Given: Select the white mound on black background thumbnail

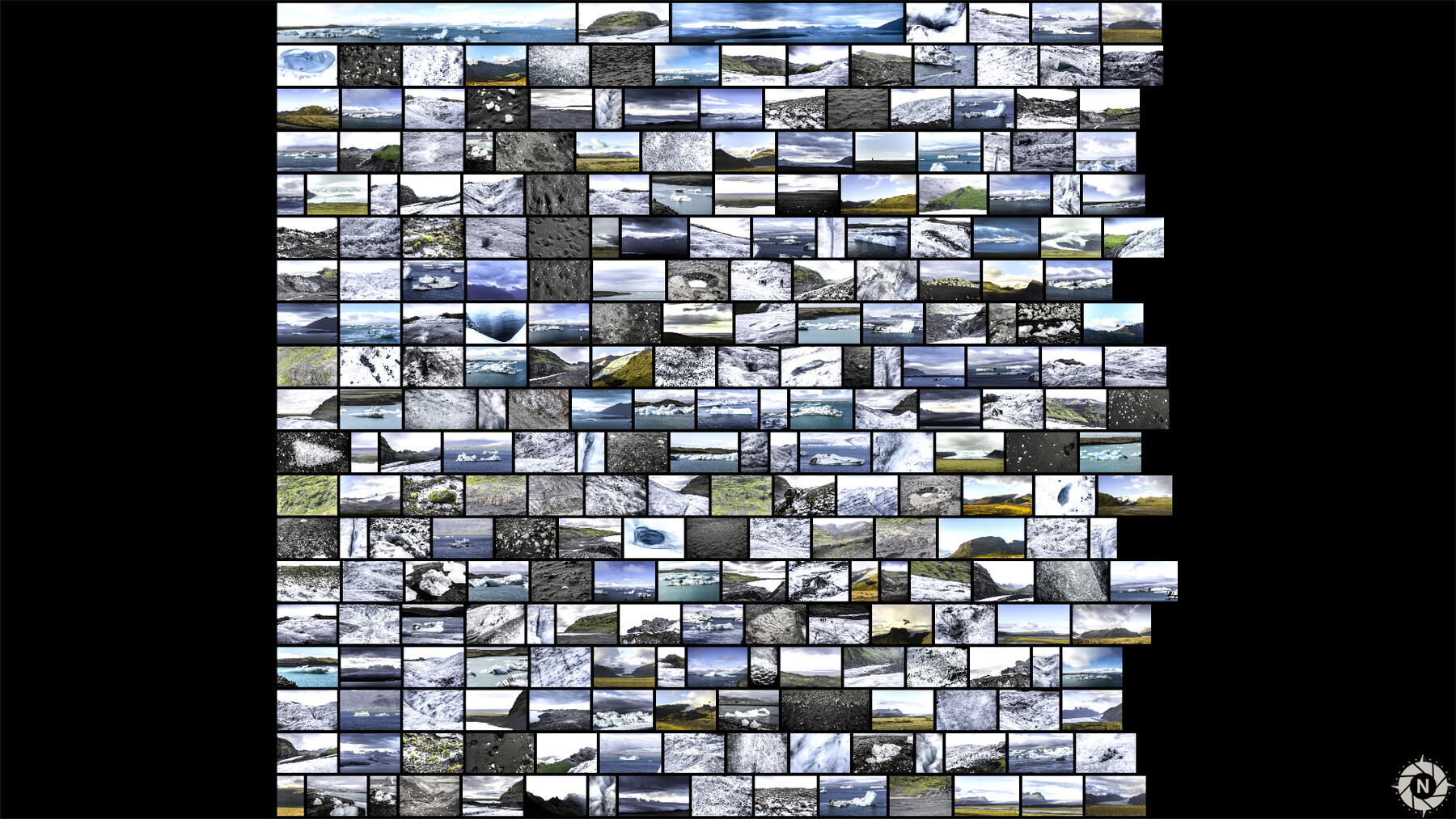Looking at the screenshot, I should click(x=313, y=452).
